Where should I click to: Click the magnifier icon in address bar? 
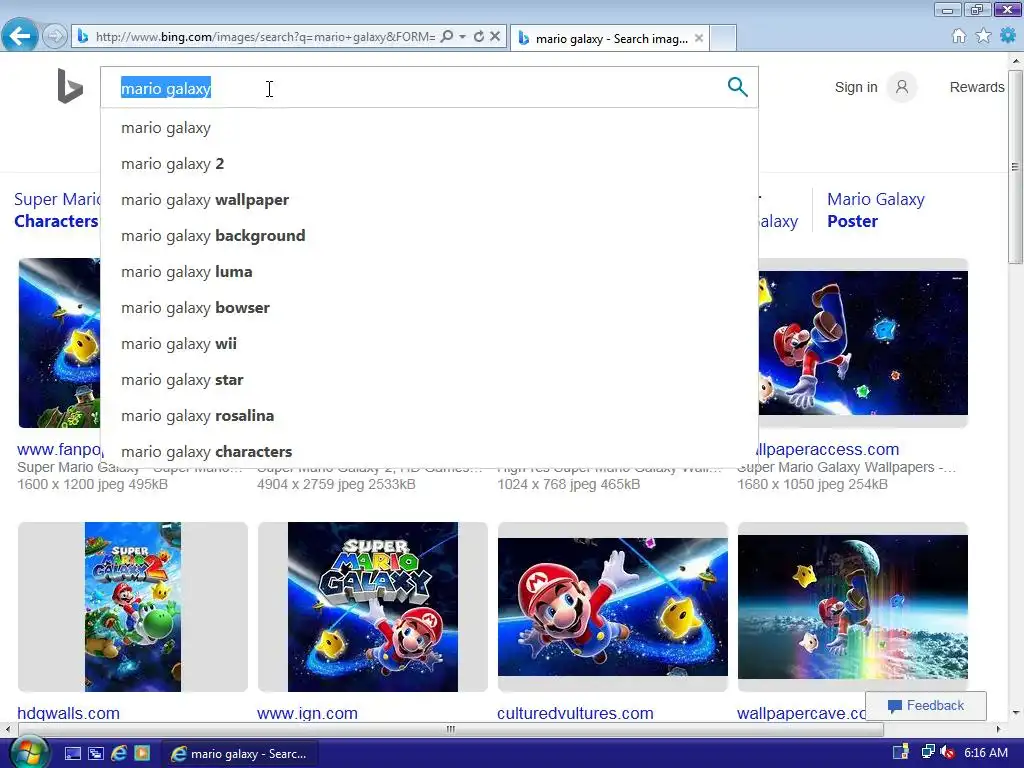(447, 37)
